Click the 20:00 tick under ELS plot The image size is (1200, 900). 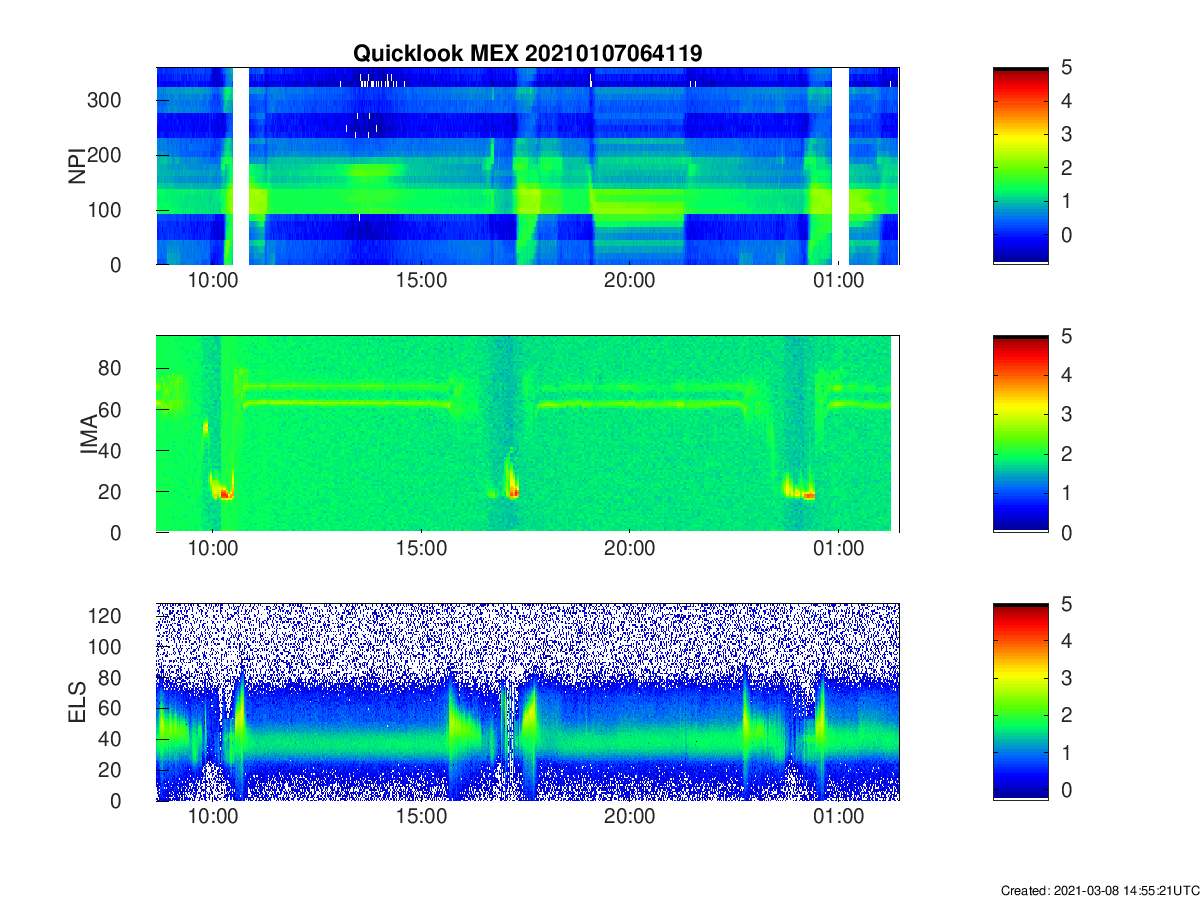pos(630,817)
